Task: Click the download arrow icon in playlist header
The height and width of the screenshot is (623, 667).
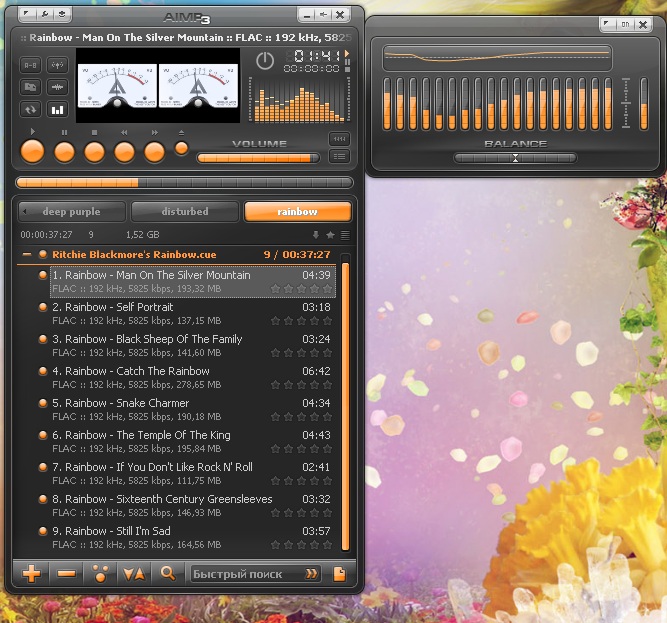Action: tap(316, 235)
